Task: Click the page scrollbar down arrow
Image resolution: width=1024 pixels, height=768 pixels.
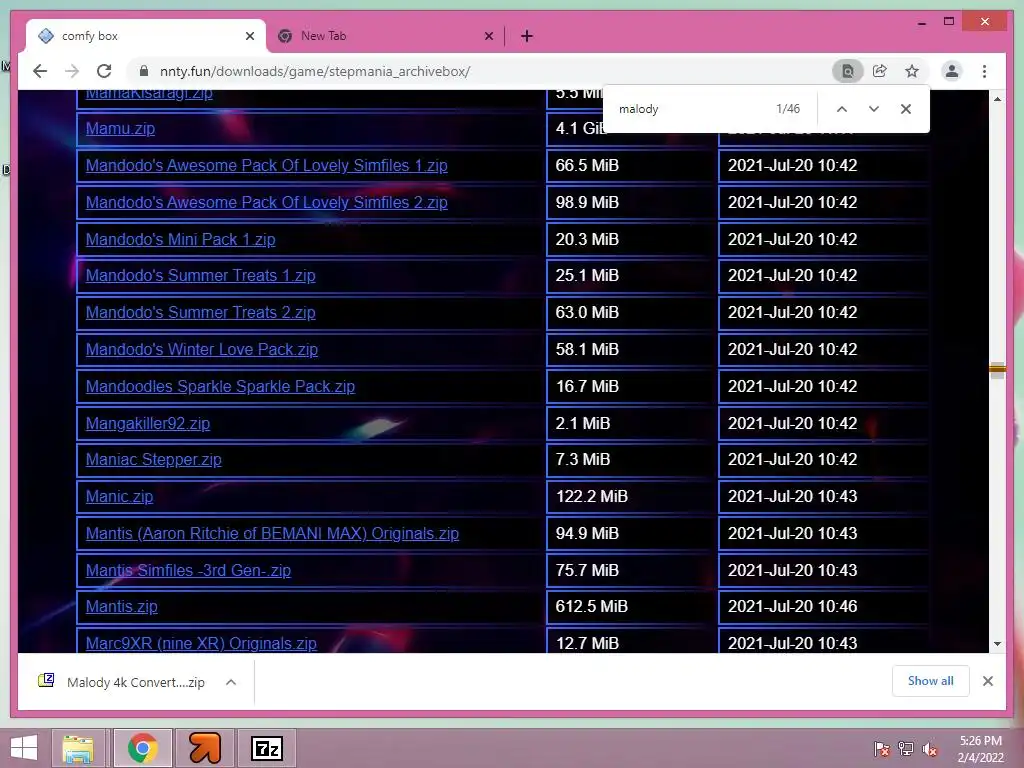Action: coord(997,644)
